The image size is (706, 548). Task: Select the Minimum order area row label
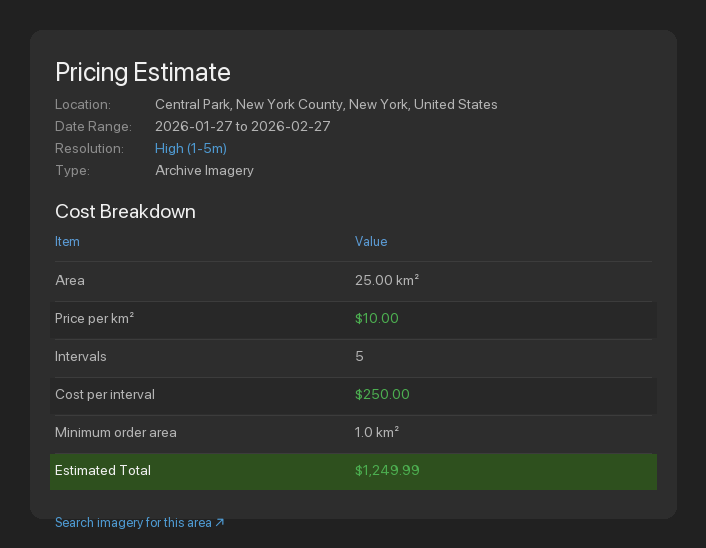point(115,432)
